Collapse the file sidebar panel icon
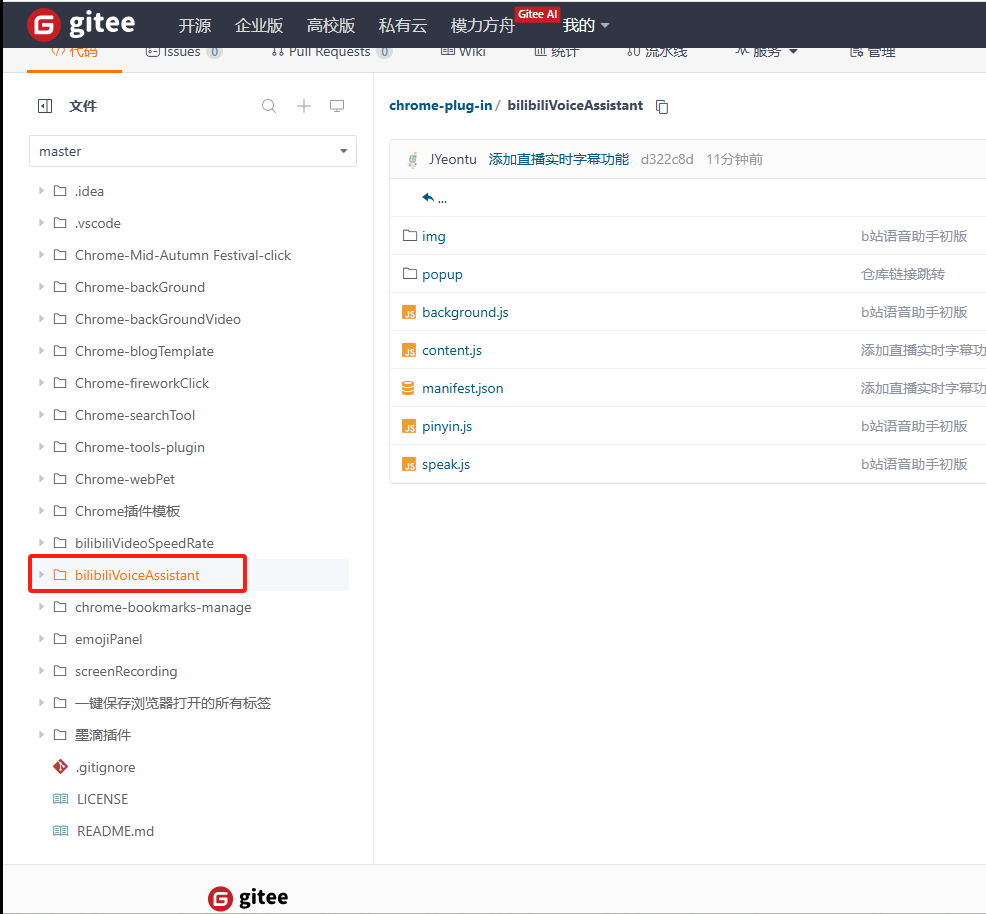 45,106
